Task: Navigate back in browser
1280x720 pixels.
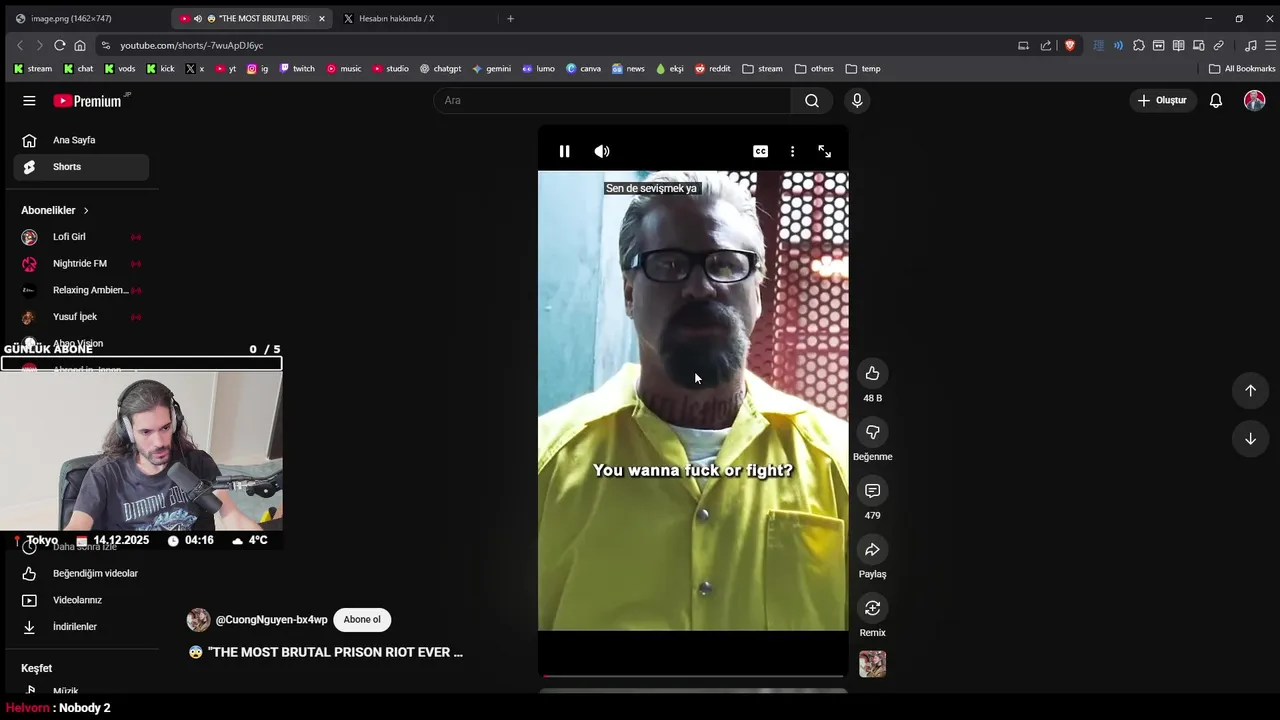Action: (20, 45)
